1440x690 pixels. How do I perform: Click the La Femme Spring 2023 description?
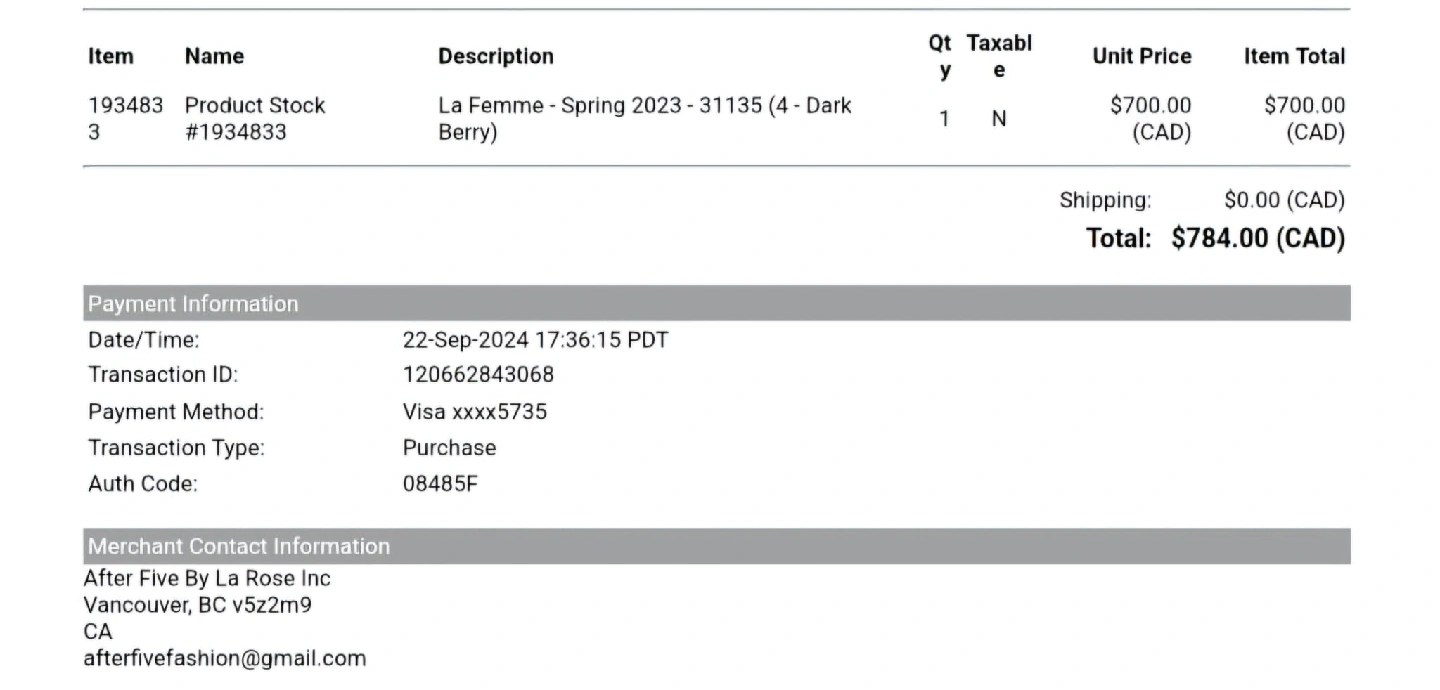(645, 118)
